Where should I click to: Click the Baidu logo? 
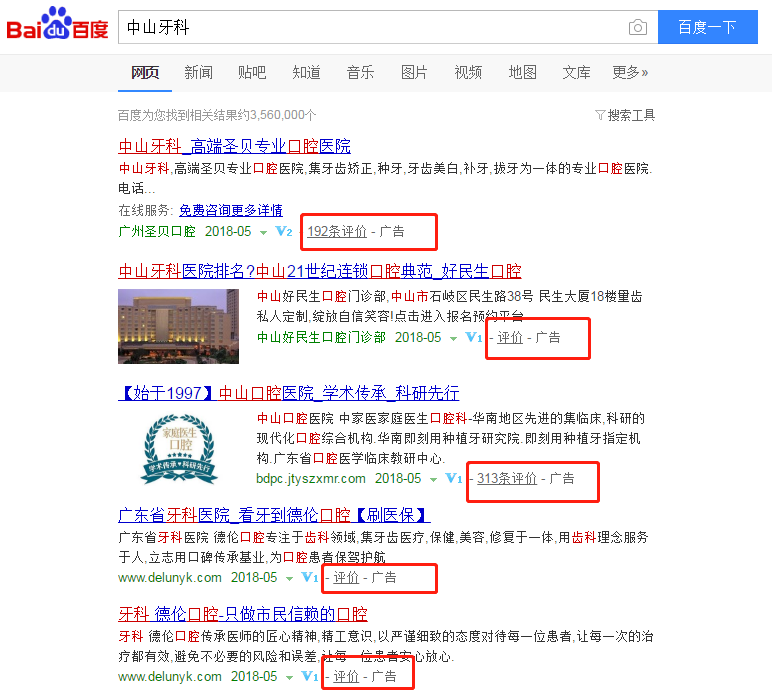click(57, 24)
